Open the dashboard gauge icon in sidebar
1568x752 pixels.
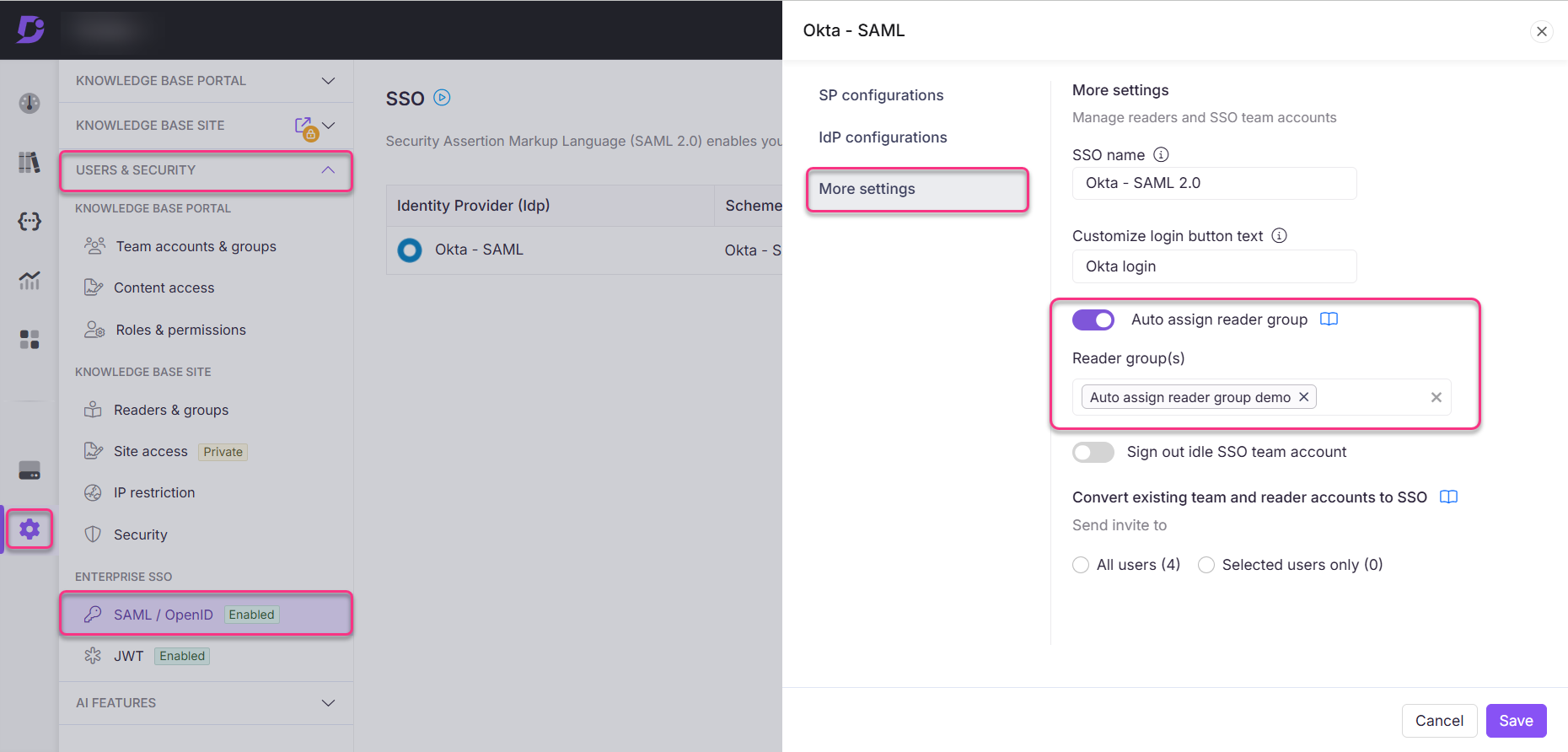click(x=30, y=103)
